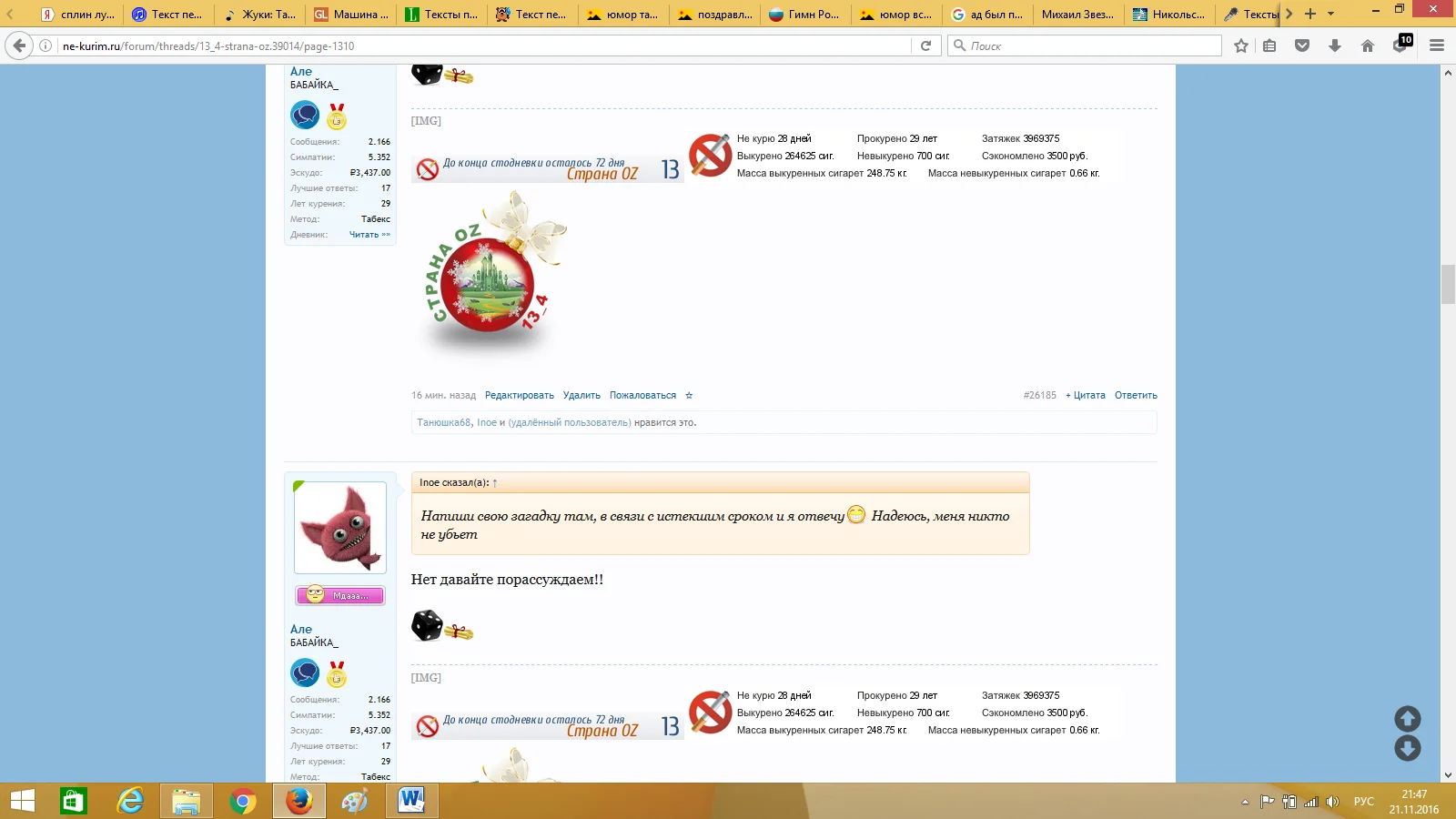Switch to the "Гимн Ро..." tab
Screen dimensions: 1456x819
(x=804, y=14)
